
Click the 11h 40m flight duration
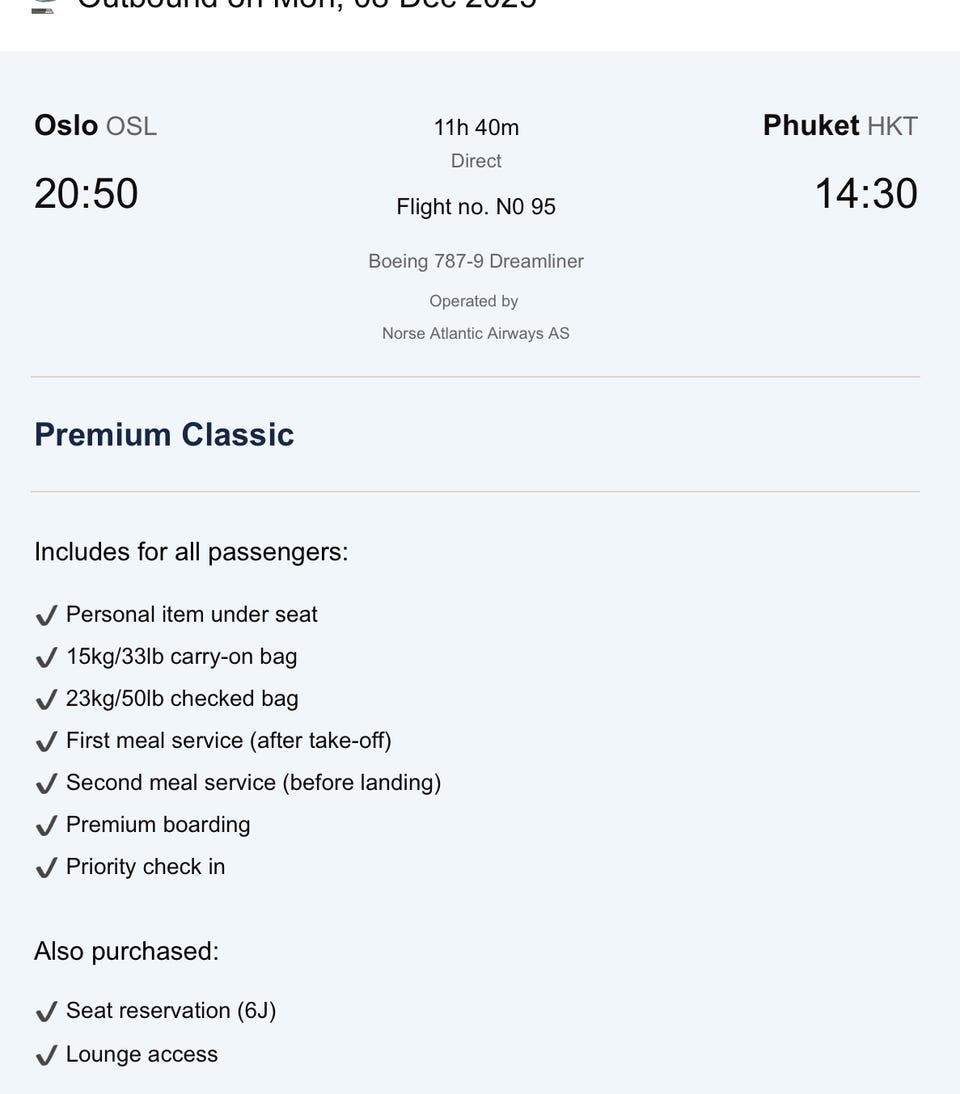click(476, 127)
